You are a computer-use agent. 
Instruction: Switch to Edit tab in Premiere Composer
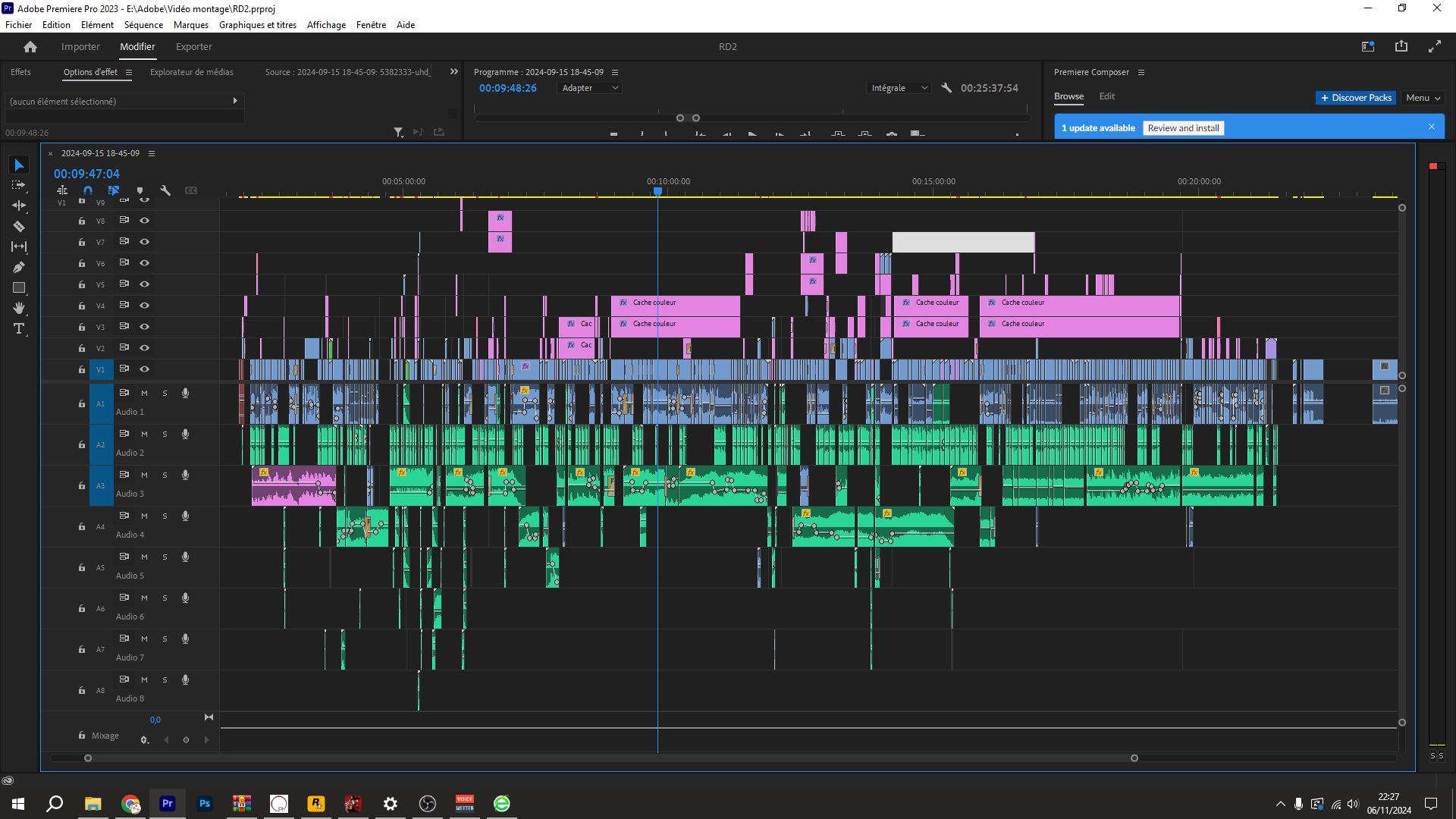[1107, 96]
